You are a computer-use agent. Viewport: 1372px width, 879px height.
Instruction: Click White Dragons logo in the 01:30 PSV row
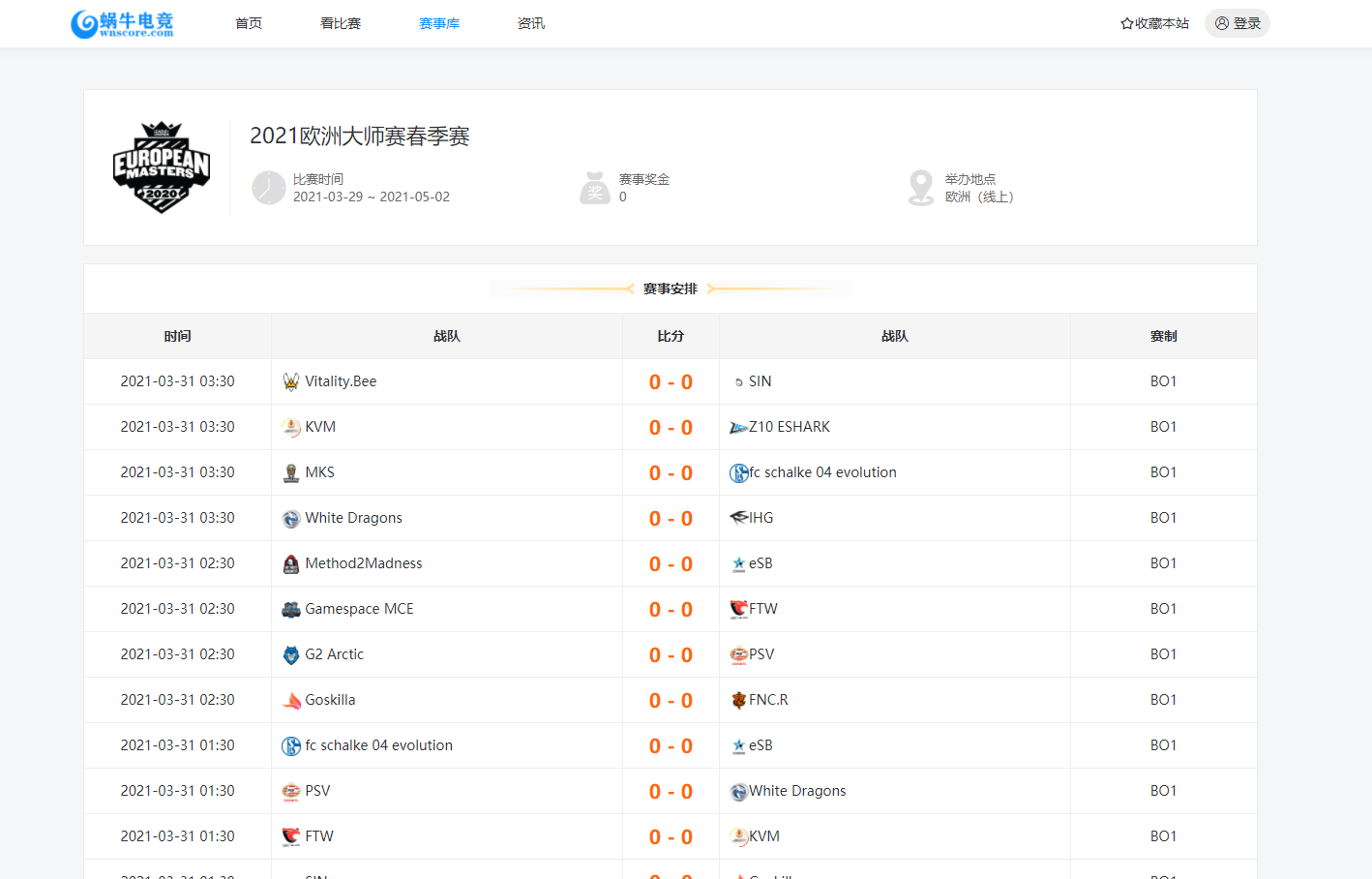[x=739, y=791]
